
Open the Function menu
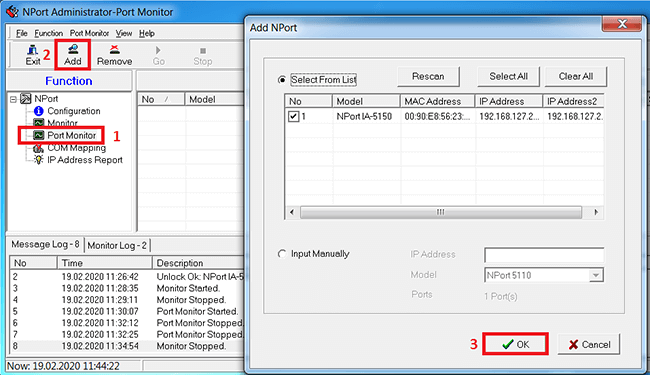pyautogui.click(x=49, y=33)
